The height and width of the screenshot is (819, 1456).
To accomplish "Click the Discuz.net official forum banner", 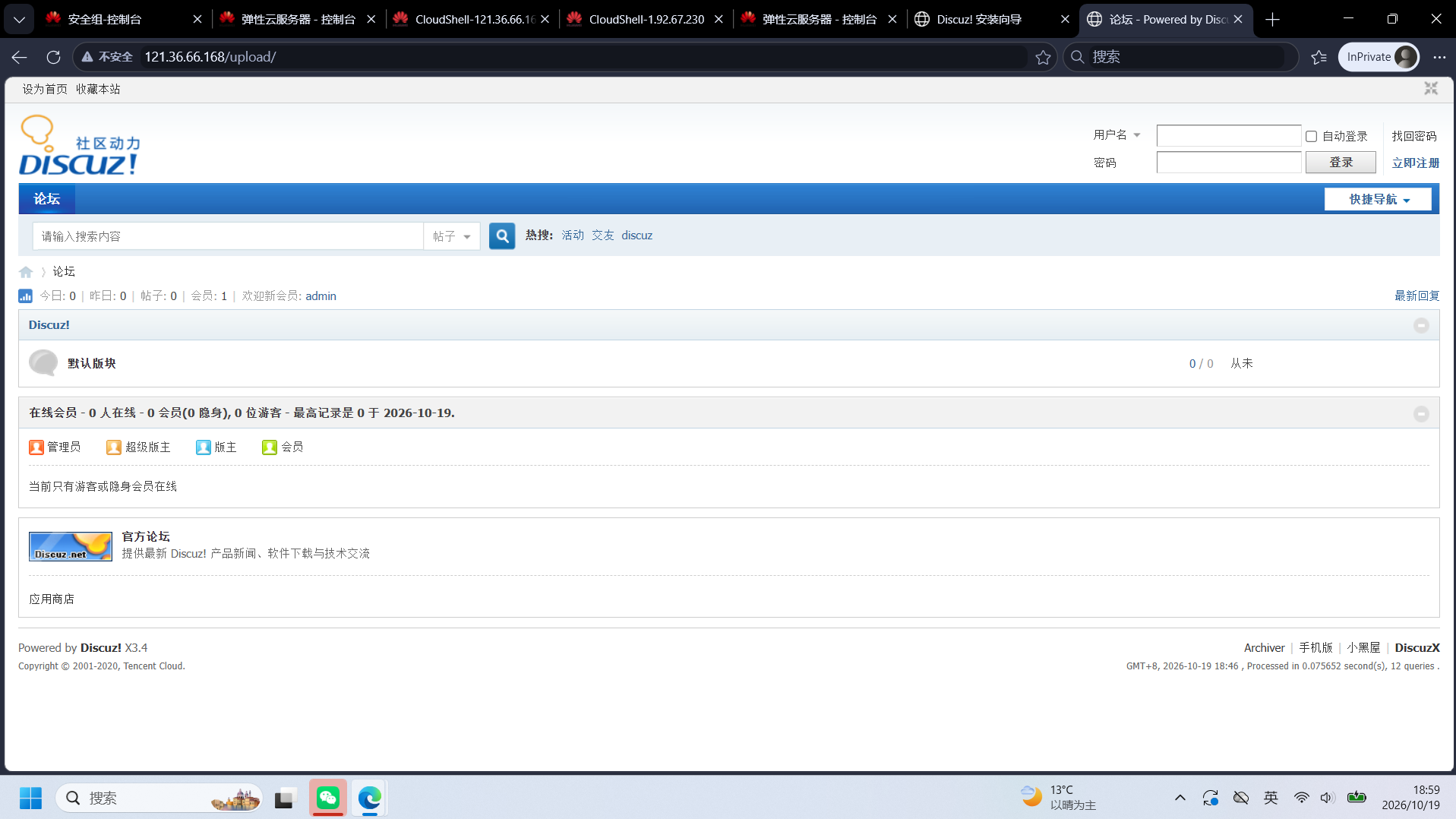I will [x=71, y=546].
